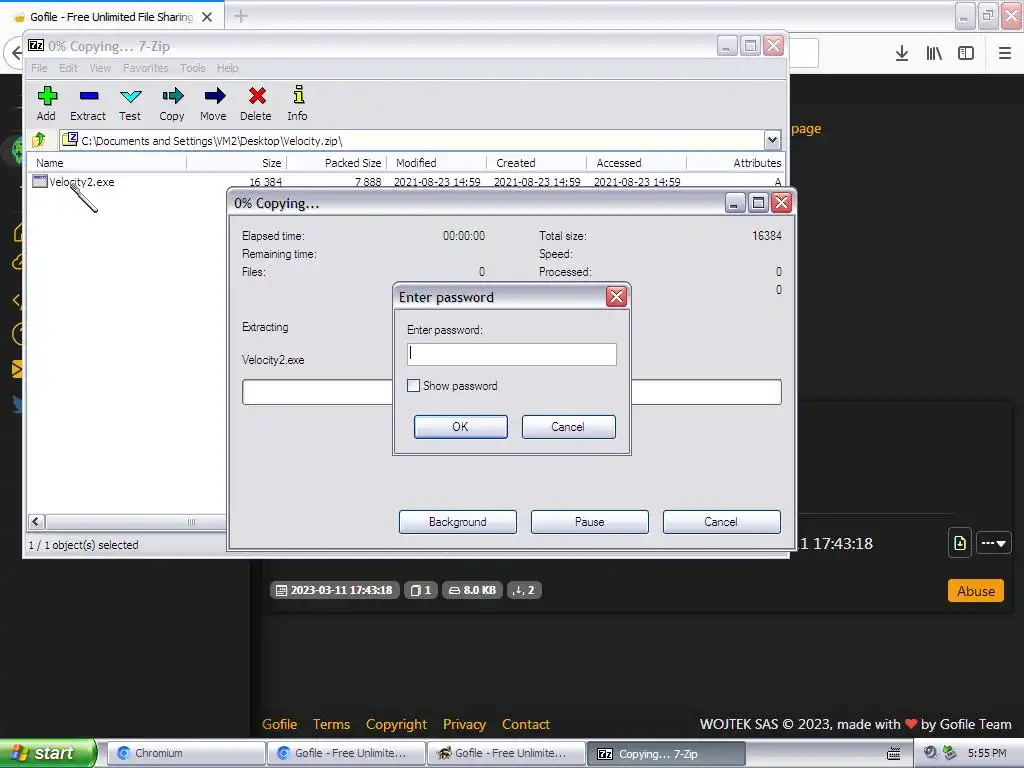Switch to the Copying 7-Zip taskbar item
The width and height of the screenshot is (1024, 768).
click(666, 754)
